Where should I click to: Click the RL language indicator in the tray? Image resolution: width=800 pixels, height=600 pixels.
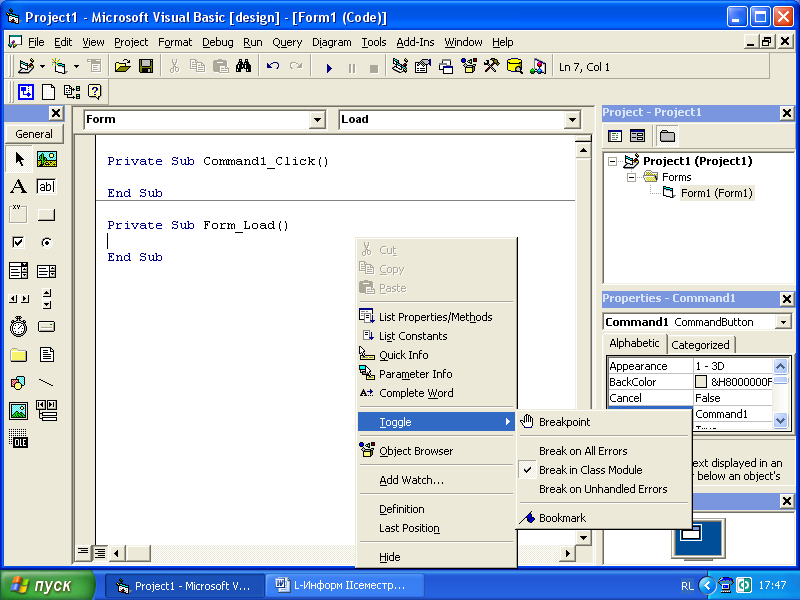[x=687, y=586]
